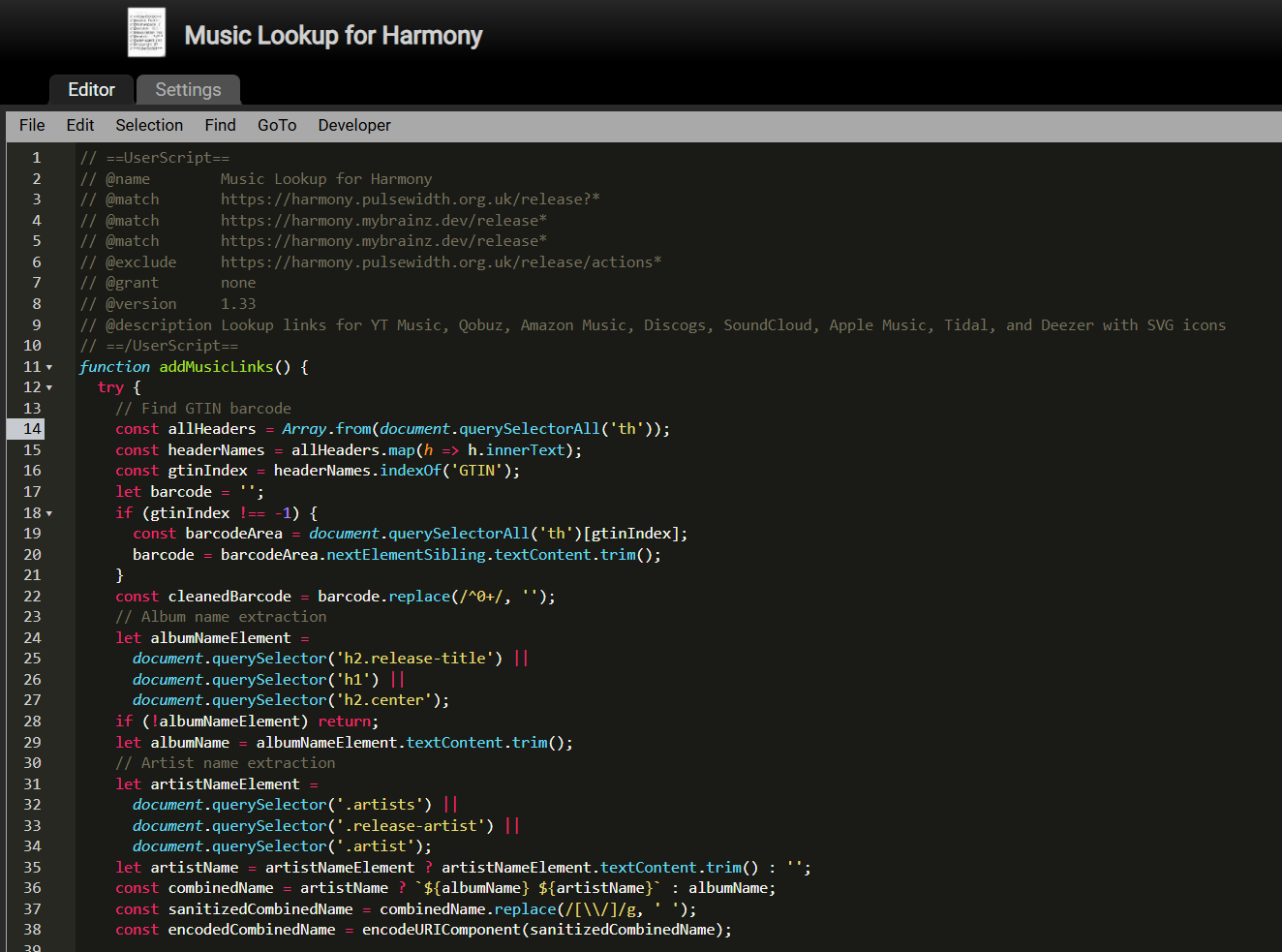Open the Edit menu
Screen dimensions: 1282x952
[80, 125]
